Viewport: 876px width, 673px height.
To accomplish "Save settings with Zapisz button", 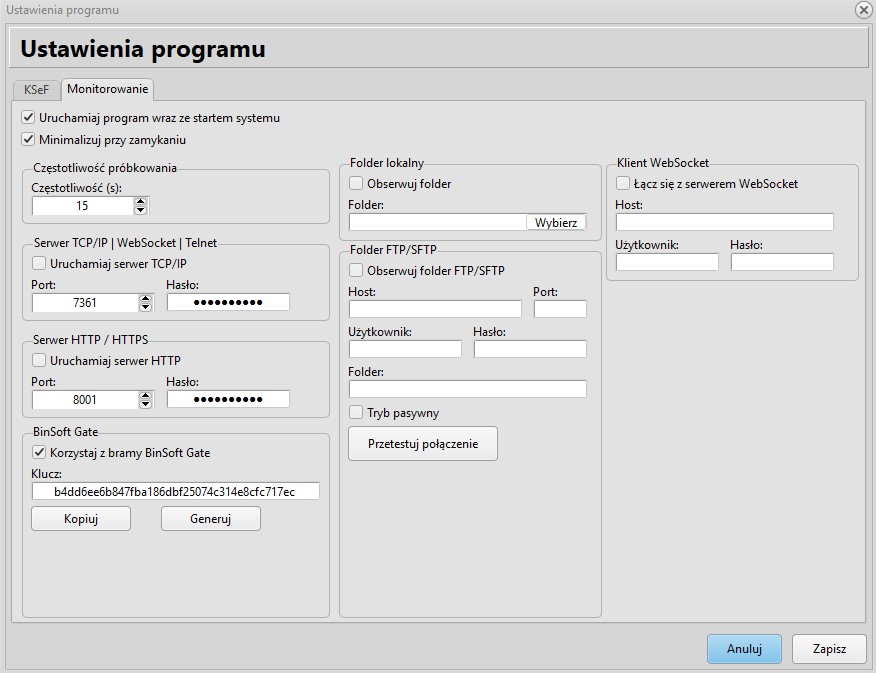I will point(829,649).
